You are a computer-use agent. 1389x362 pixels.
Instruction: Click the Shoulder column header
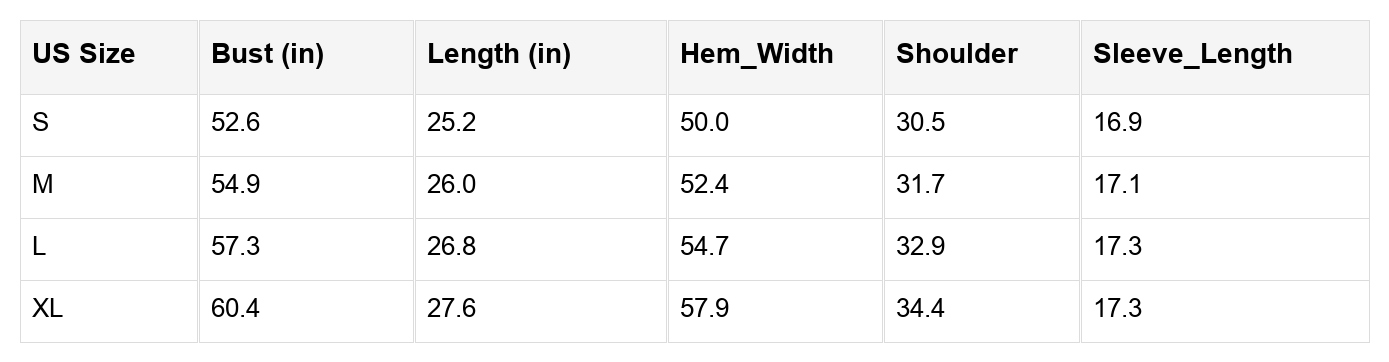point(981,57)
